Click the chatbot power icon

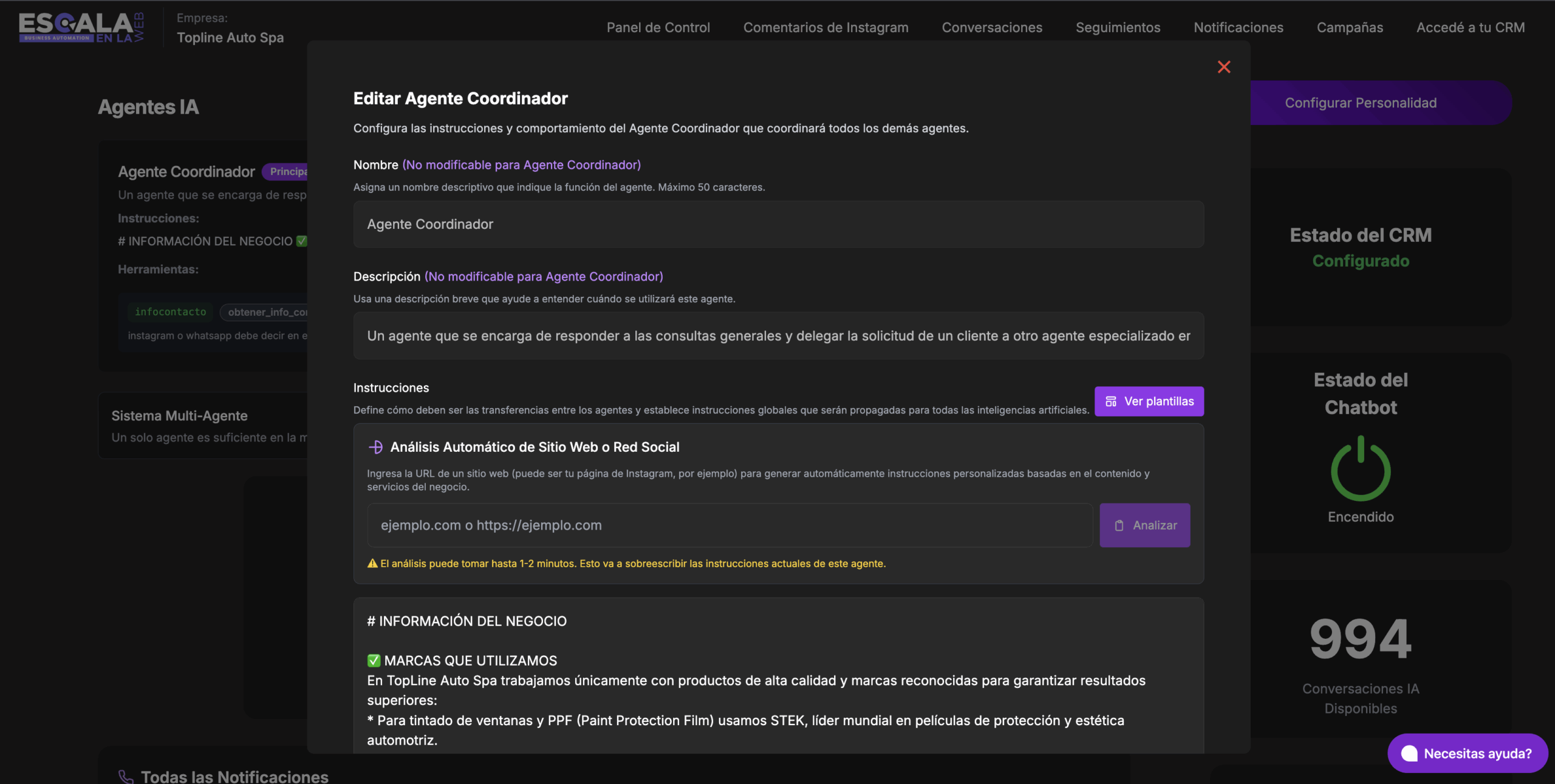click(x=1360, y=469)
